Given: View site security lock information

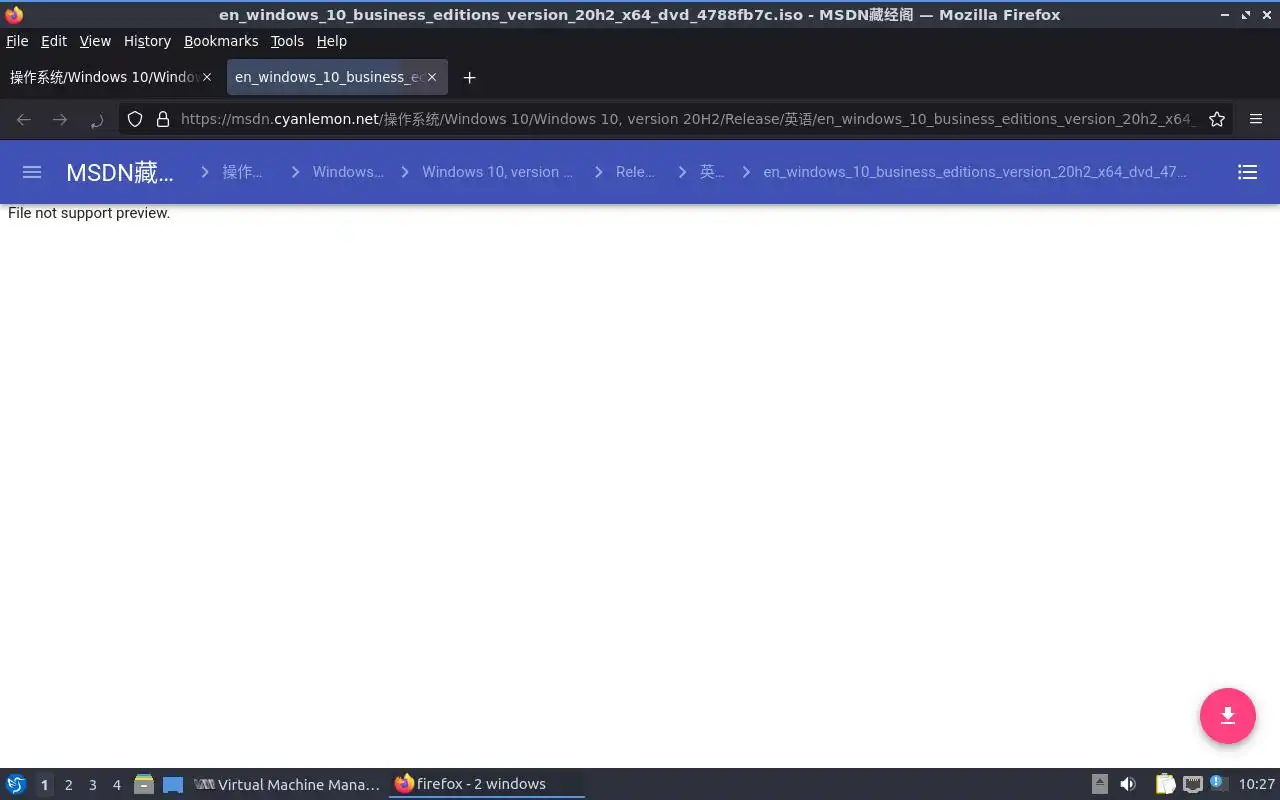Looking at the screenshot, I should [x=163, y=119].
